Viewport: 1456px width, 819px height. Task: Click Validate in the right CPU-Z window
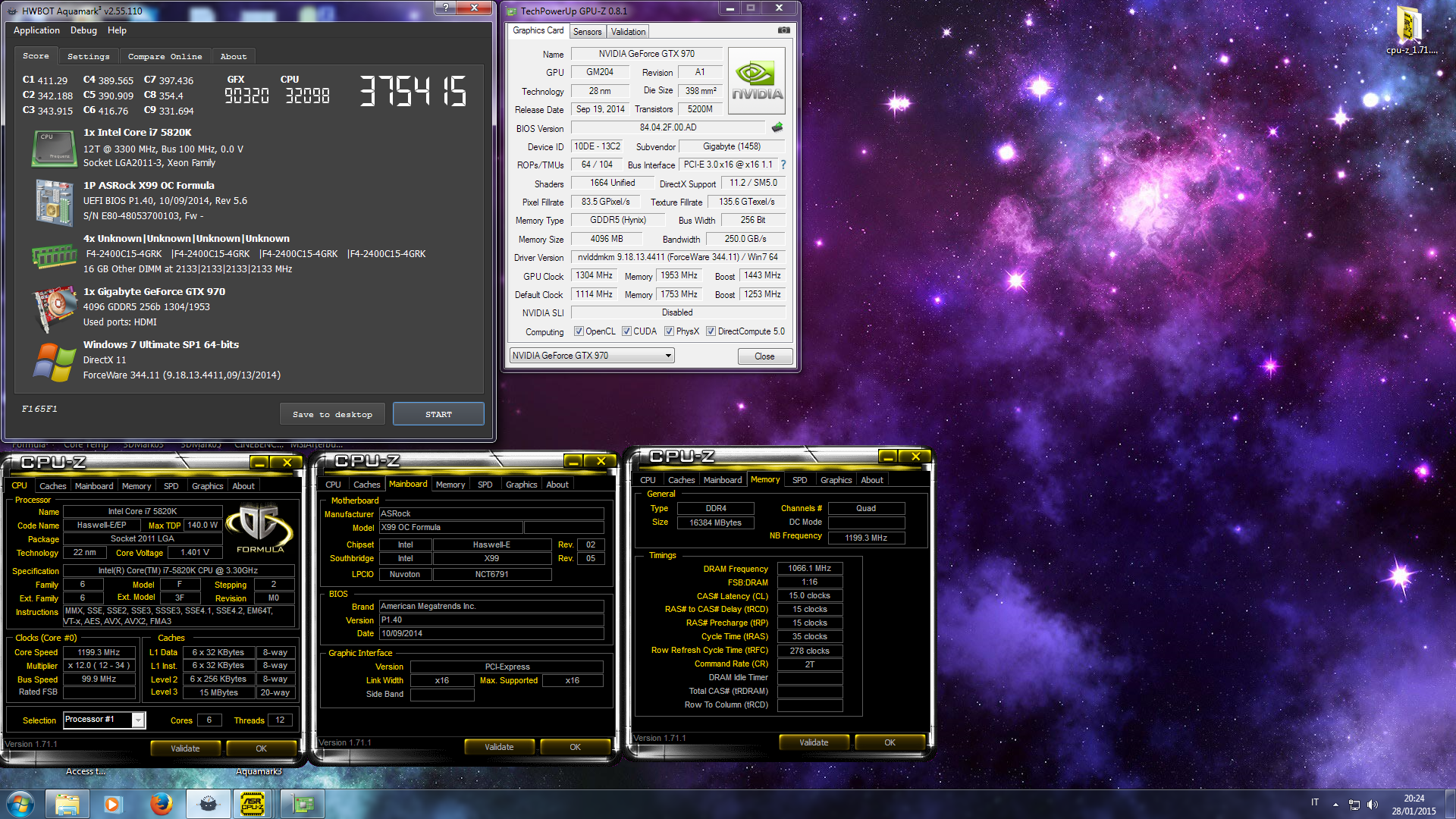pyautogui.click(x=814, y=742)
